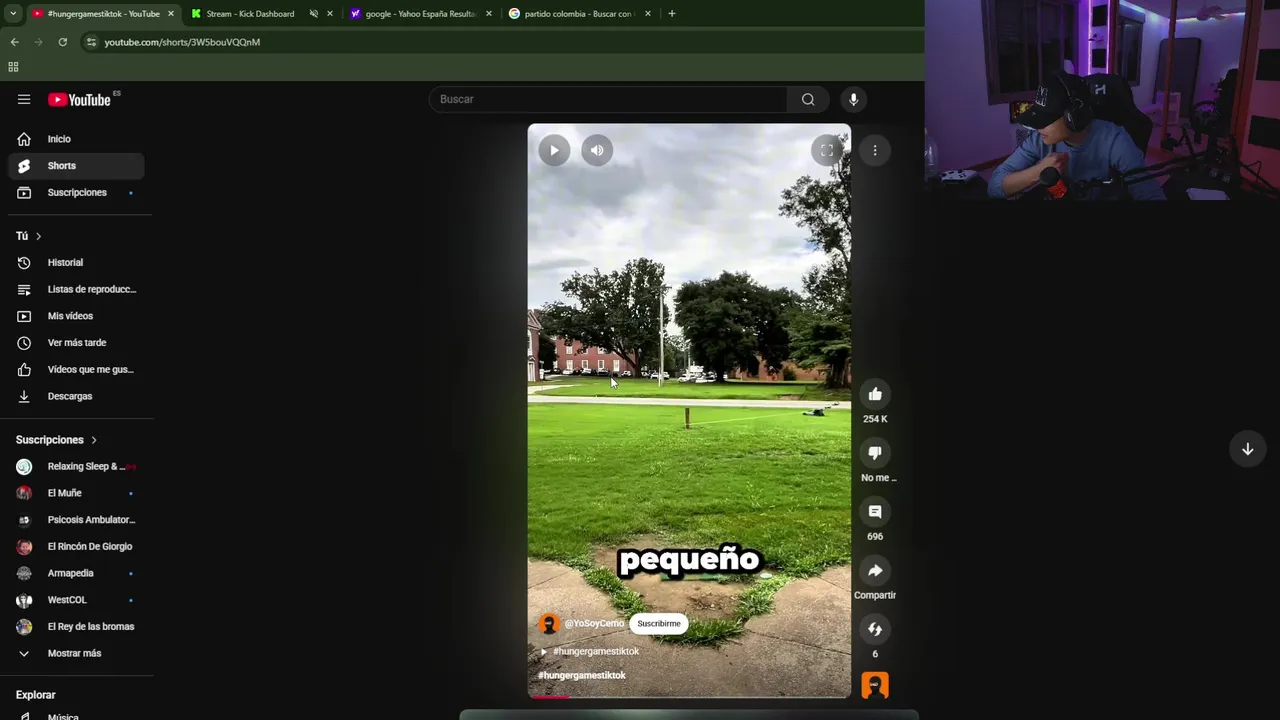Expand the Tú section chevron
Image resolution: width=1280 pixels, height=720 pixels.
point(38,236)
